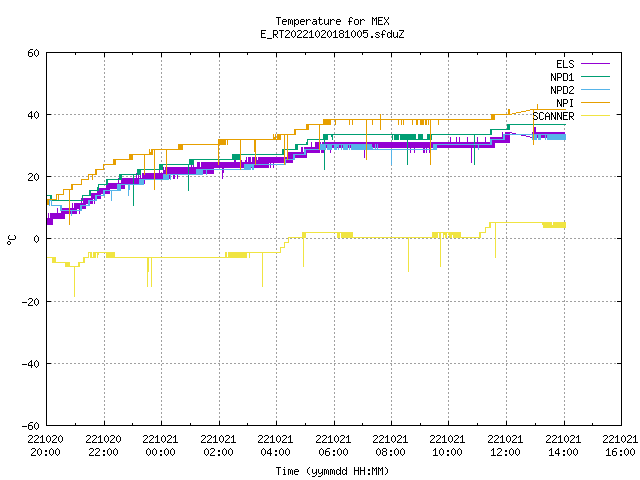Click the y-axis value 60
The image size is (640, 480).
[x=33, y=53]
